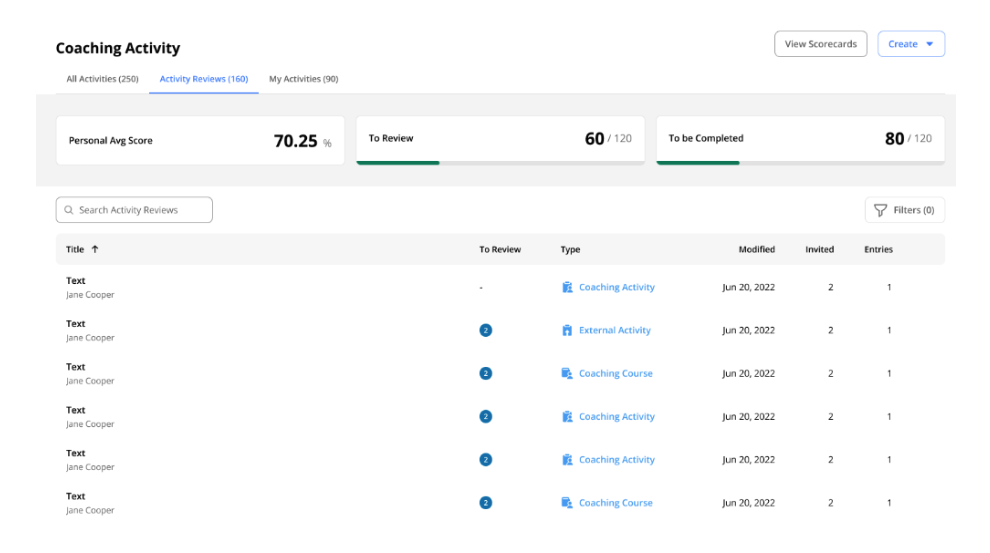990x553 pixels.
Task: Click the Personal Avg Score card
Action: [x=200, y=140]
